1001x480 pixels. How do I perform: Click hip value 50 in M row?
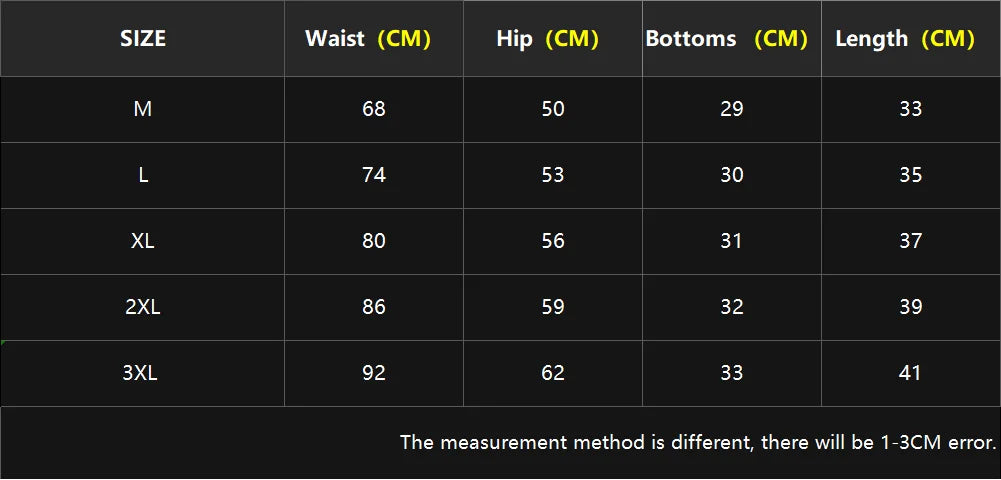[553, 109]
